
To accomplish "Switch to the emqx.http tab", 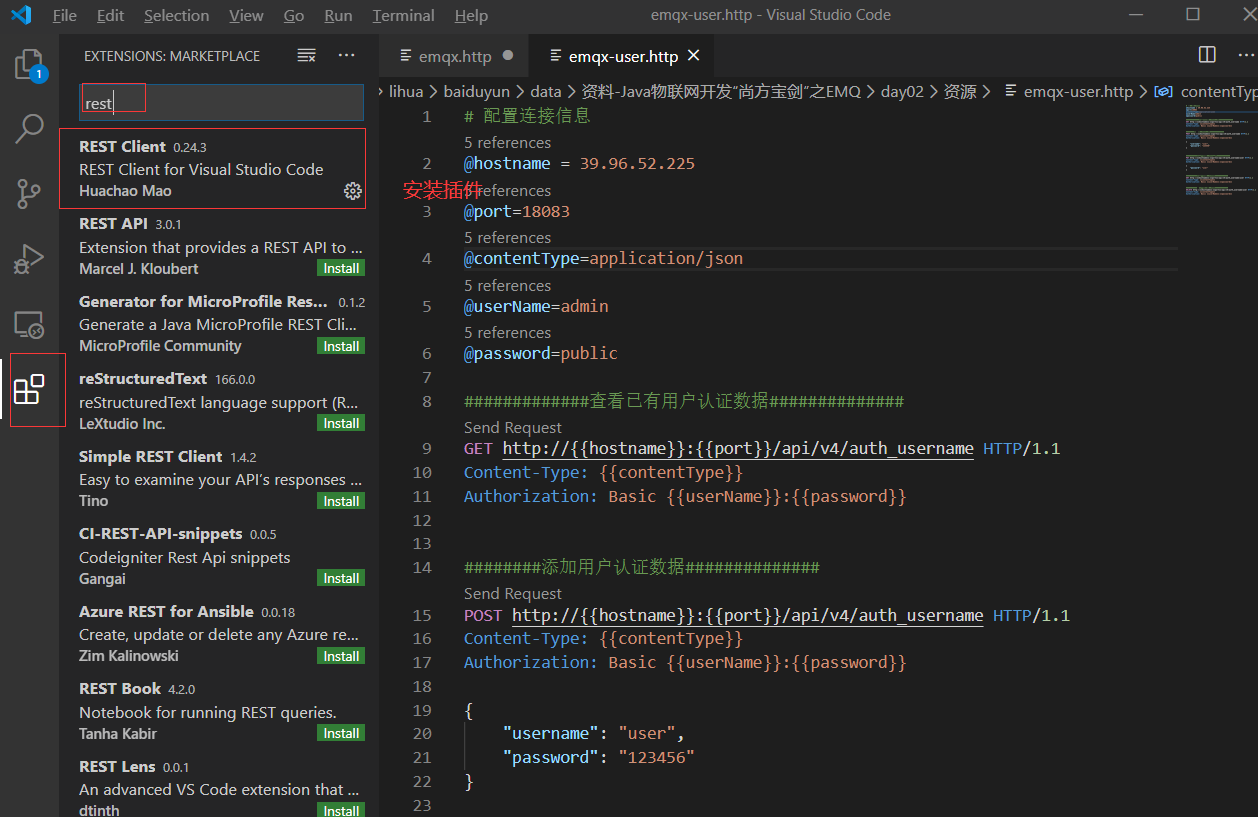I will coord(455,56).
